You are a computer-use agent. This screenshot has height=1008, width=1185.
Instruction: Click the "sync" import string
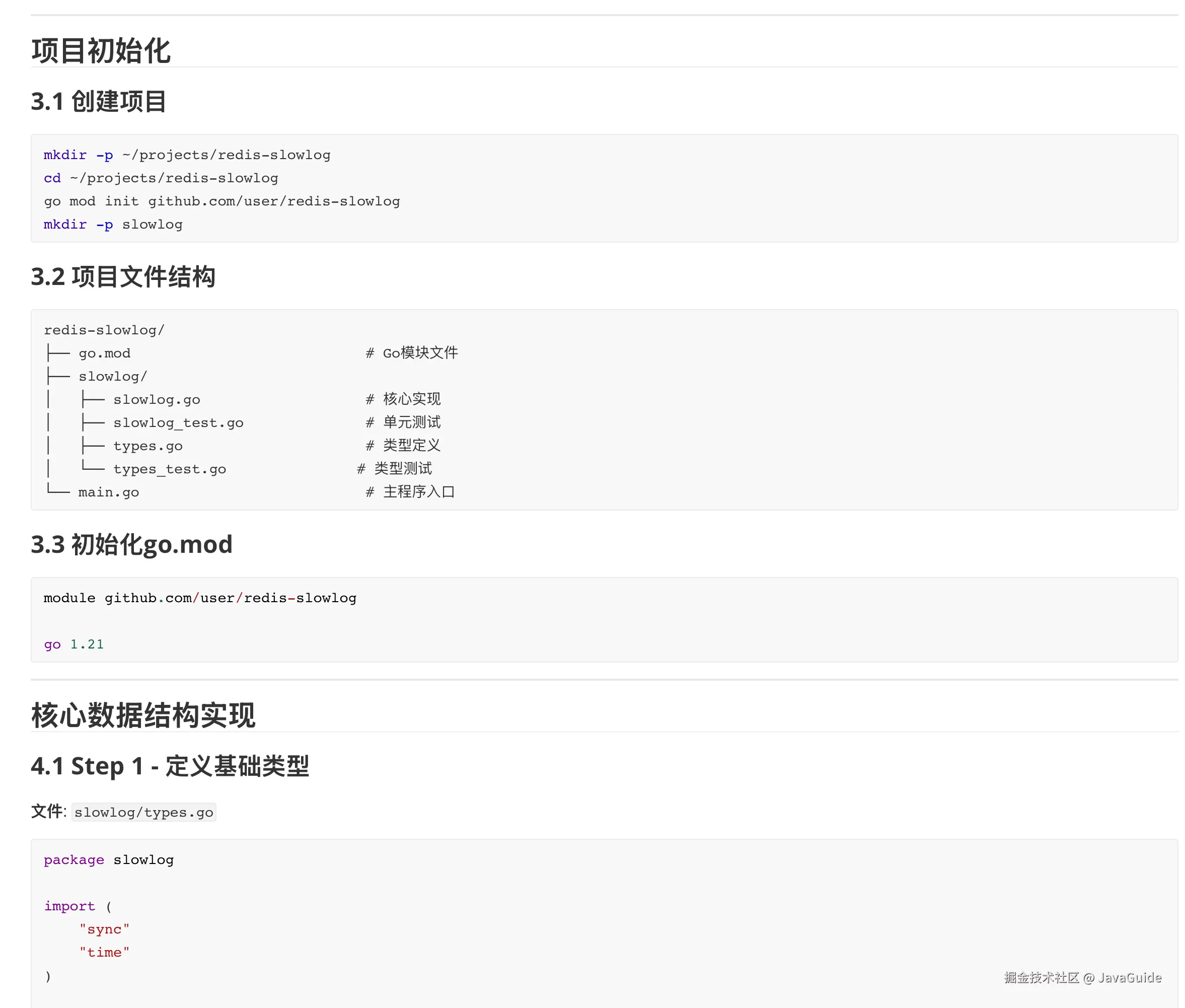105,929
